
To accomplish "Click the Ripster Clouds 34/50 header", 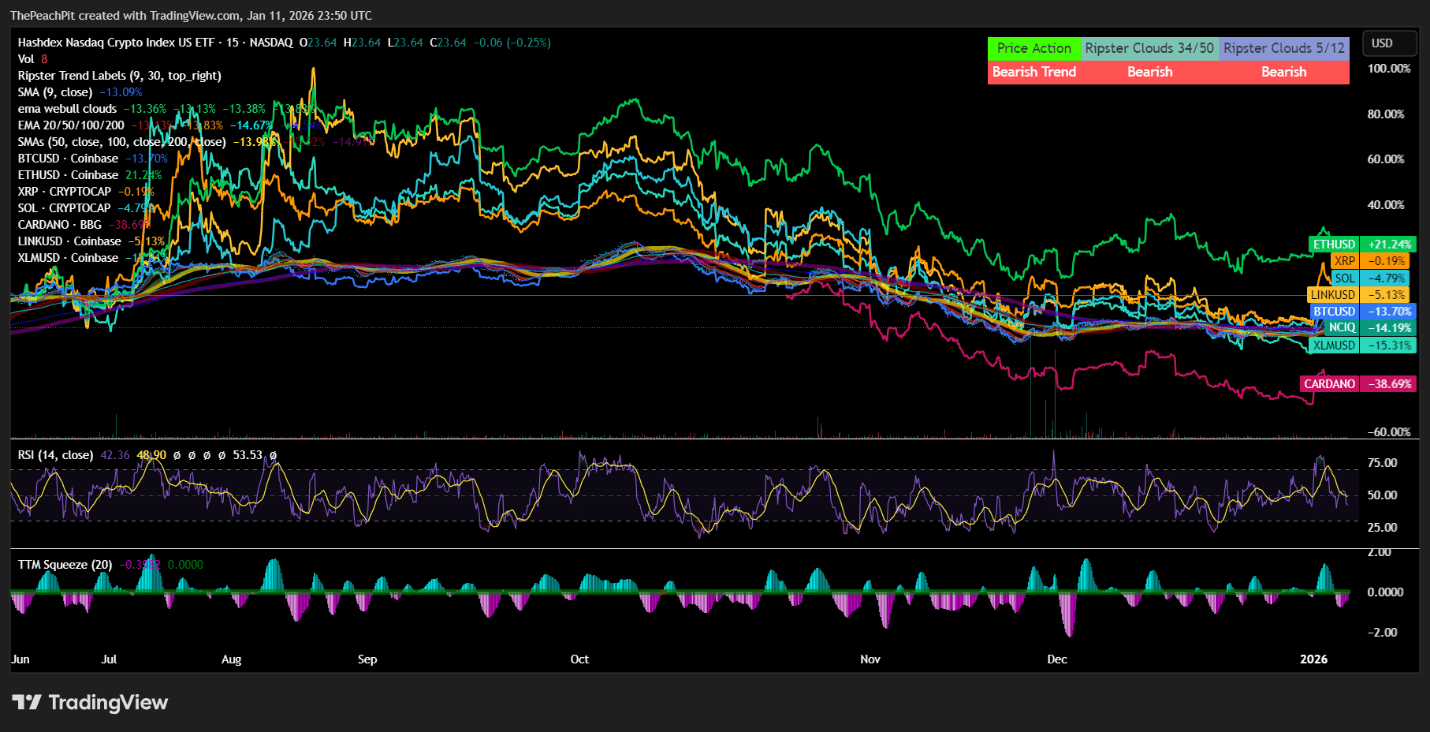I will (x=1149, y=48).
